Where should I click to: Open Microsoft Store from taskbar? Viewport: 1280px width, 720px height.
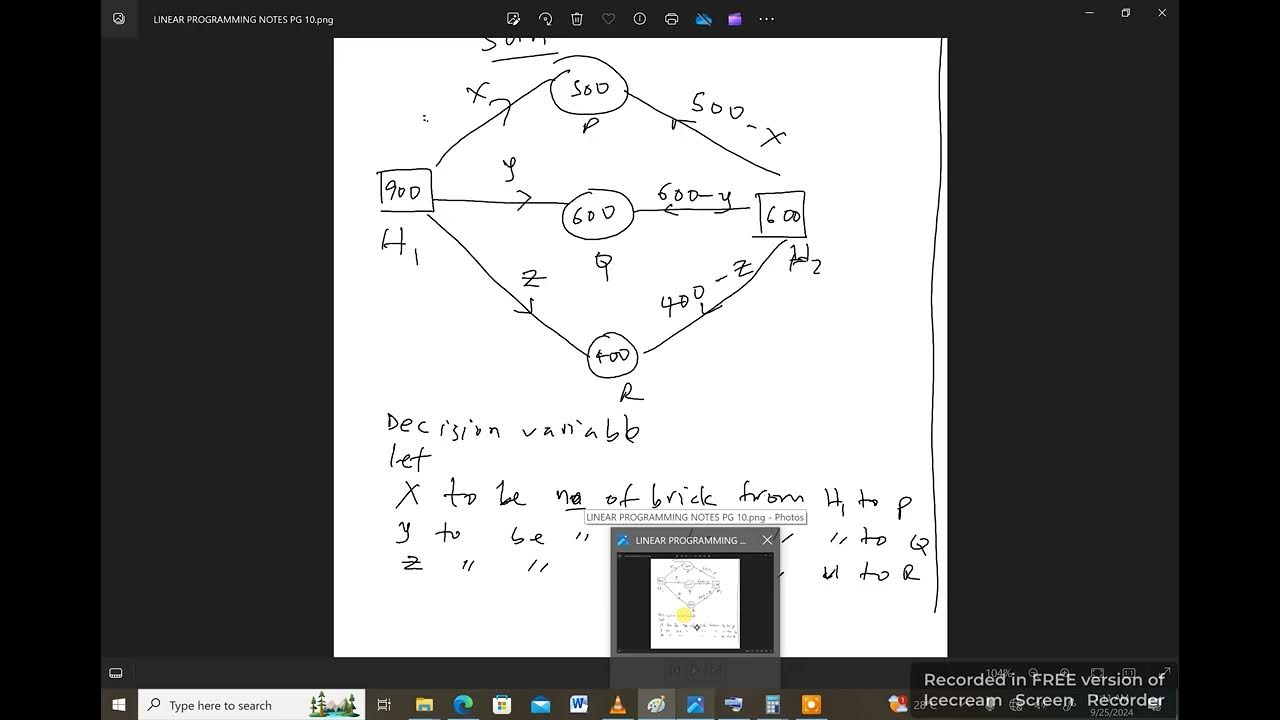502,705
